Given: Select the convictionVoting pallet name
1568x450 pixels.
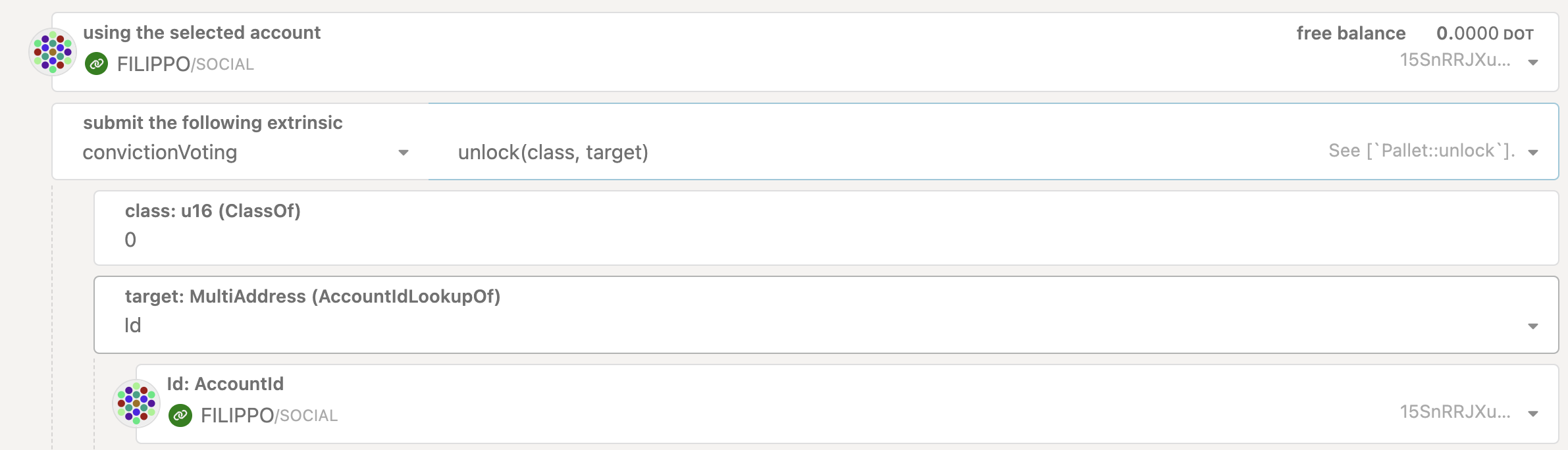Looking at the screenshot, I should coord(160,153).
